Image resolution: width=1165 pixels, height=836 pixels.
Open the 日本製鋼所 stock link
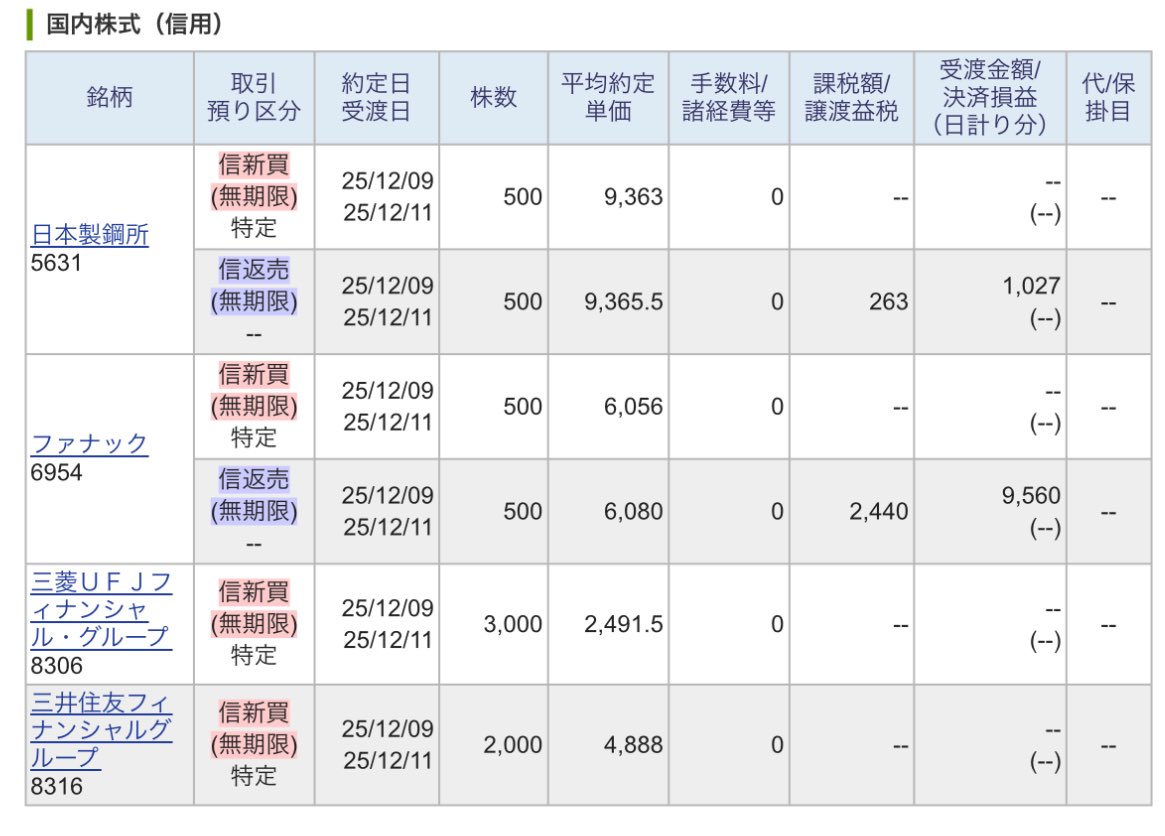pyautogui.click(x=90, y=234)
